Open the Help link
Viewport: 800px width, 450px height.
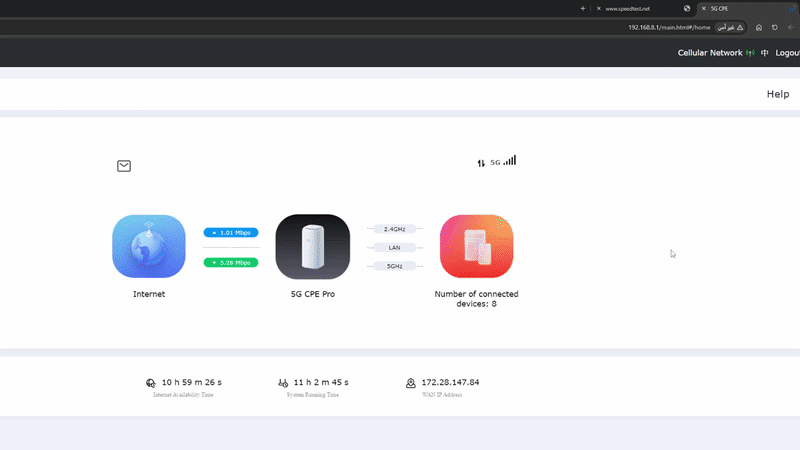pos(778,94)
